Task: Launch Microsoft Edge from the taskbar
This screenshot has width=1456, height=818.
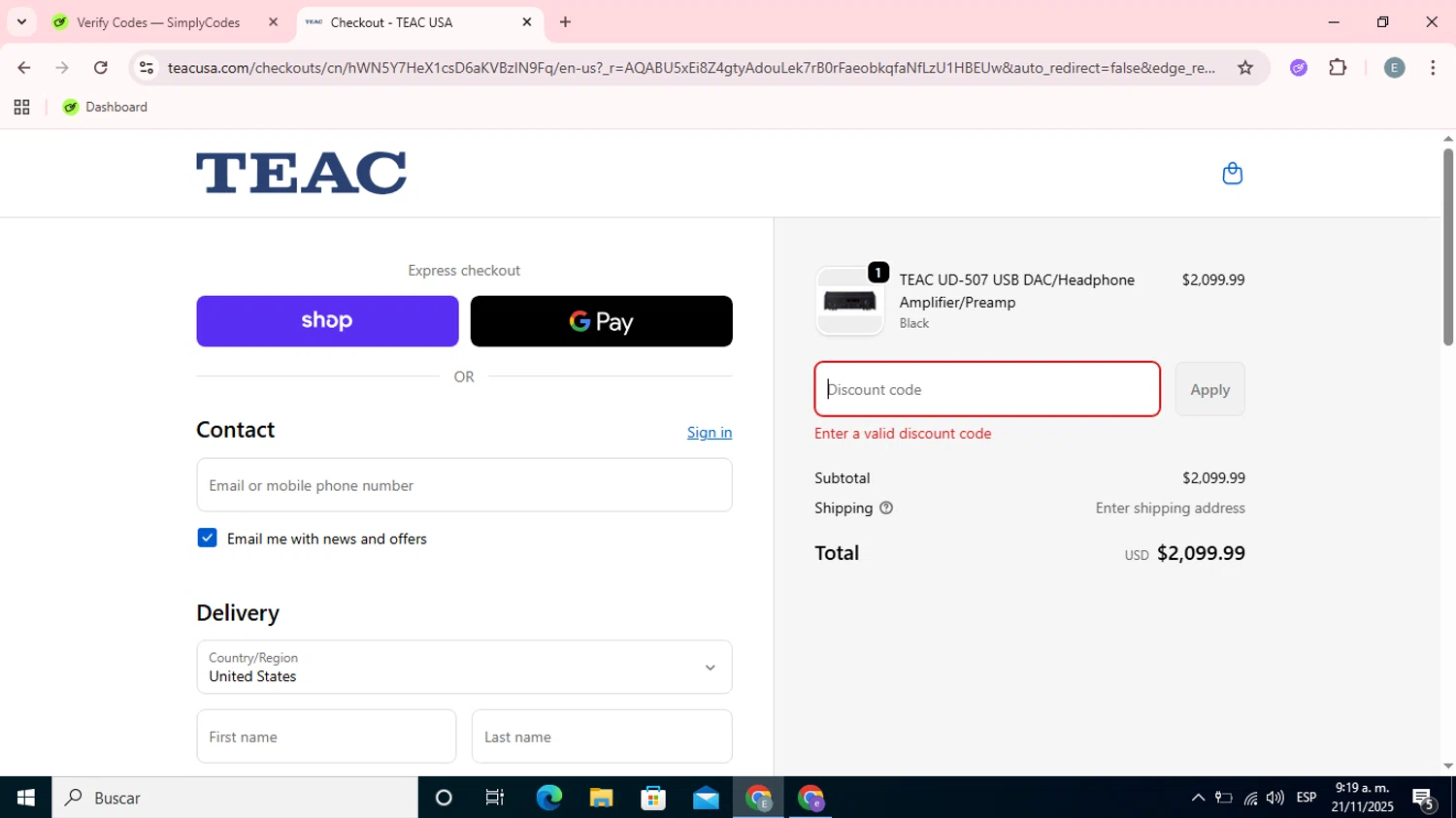Action: pos(548,798)
